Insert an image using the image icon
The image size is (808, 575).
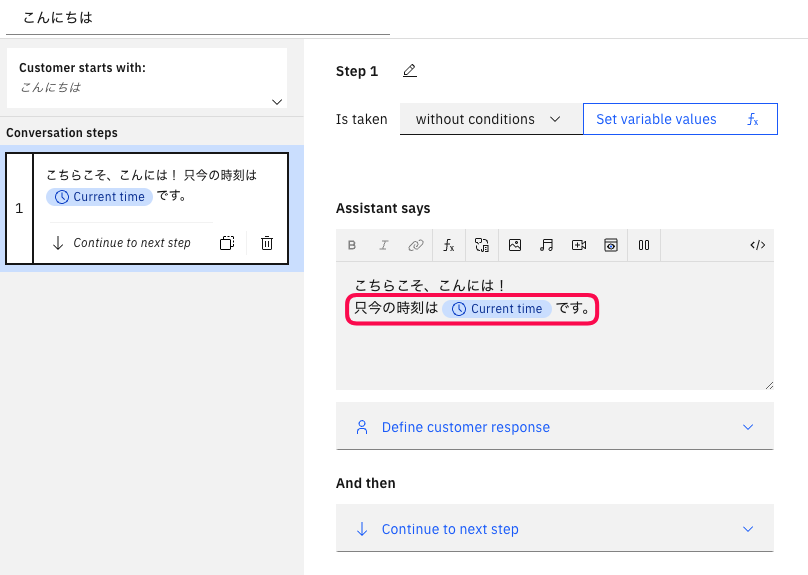click(x=515, y=245)
